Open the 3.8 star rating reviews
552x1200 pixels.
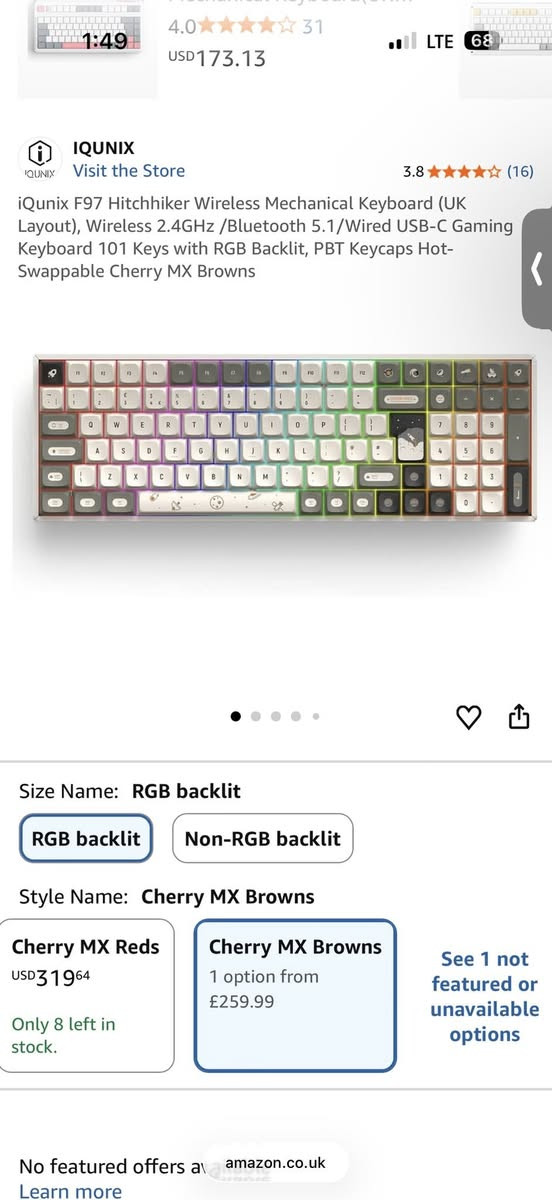451,171
